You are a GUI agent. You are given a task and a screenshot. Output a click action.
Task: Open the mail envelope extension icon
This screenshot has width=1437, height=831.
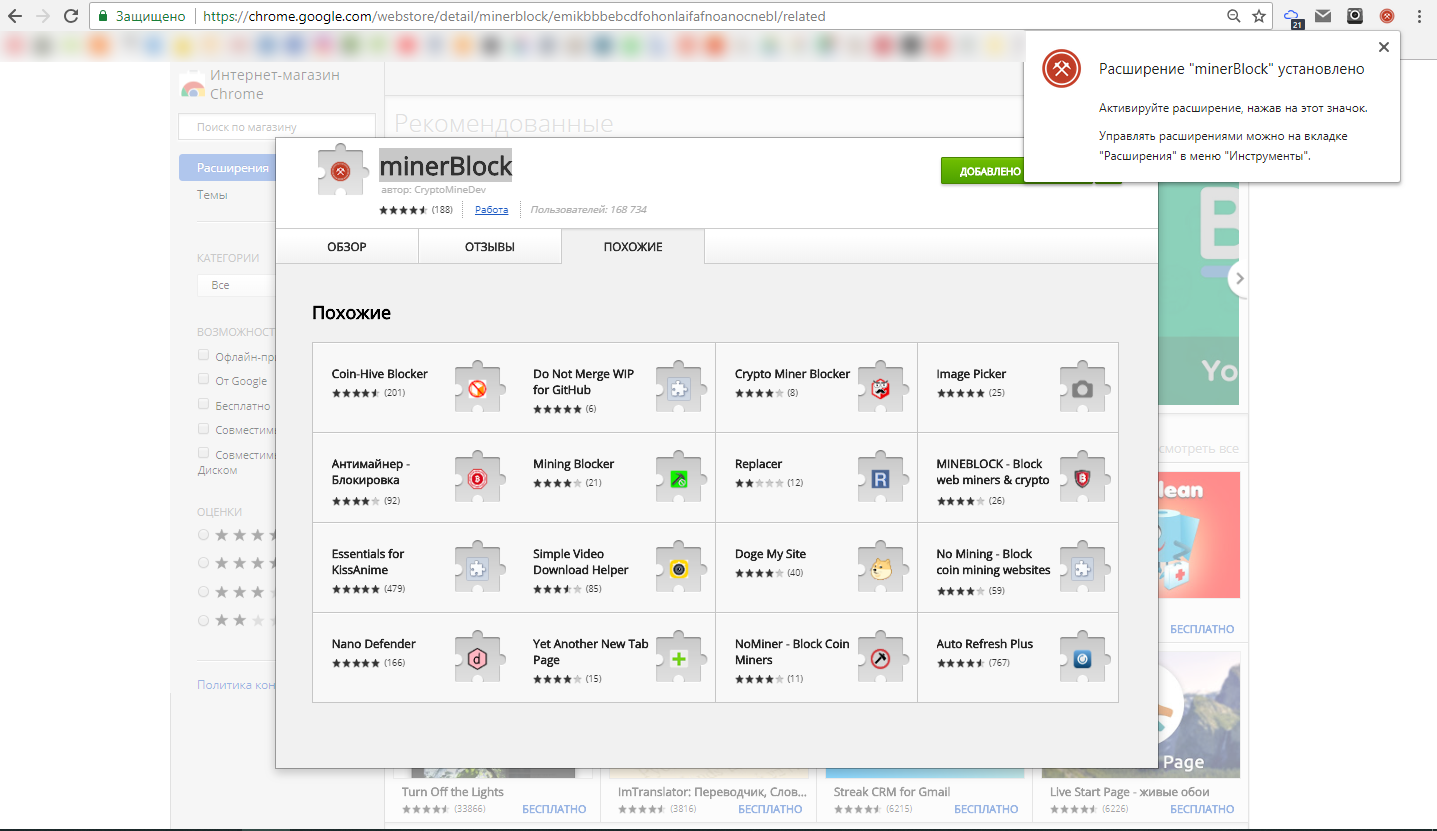(1323, 16)
